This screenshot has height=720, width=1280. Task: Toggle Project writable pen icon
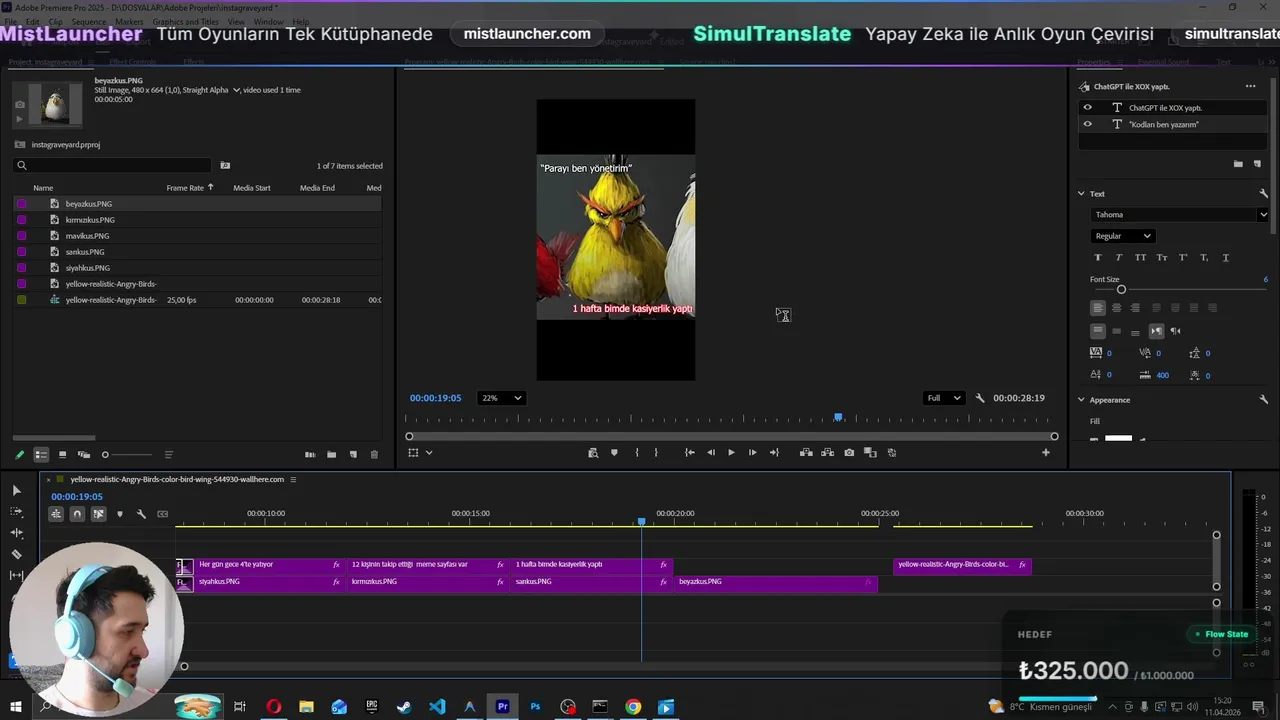pyautogui.click(x=19, y=454)
